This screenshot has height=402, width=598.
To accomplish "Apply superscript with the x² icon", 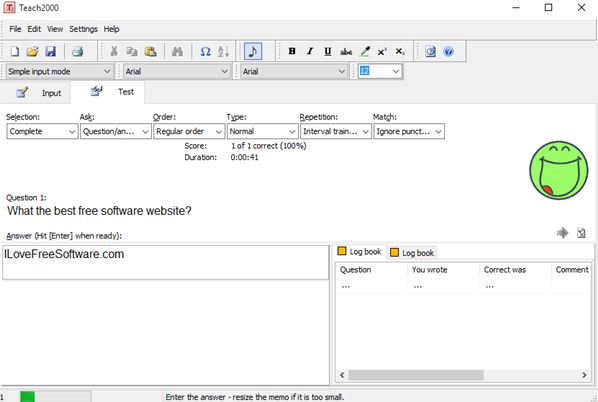I will (x=382, y=51).
